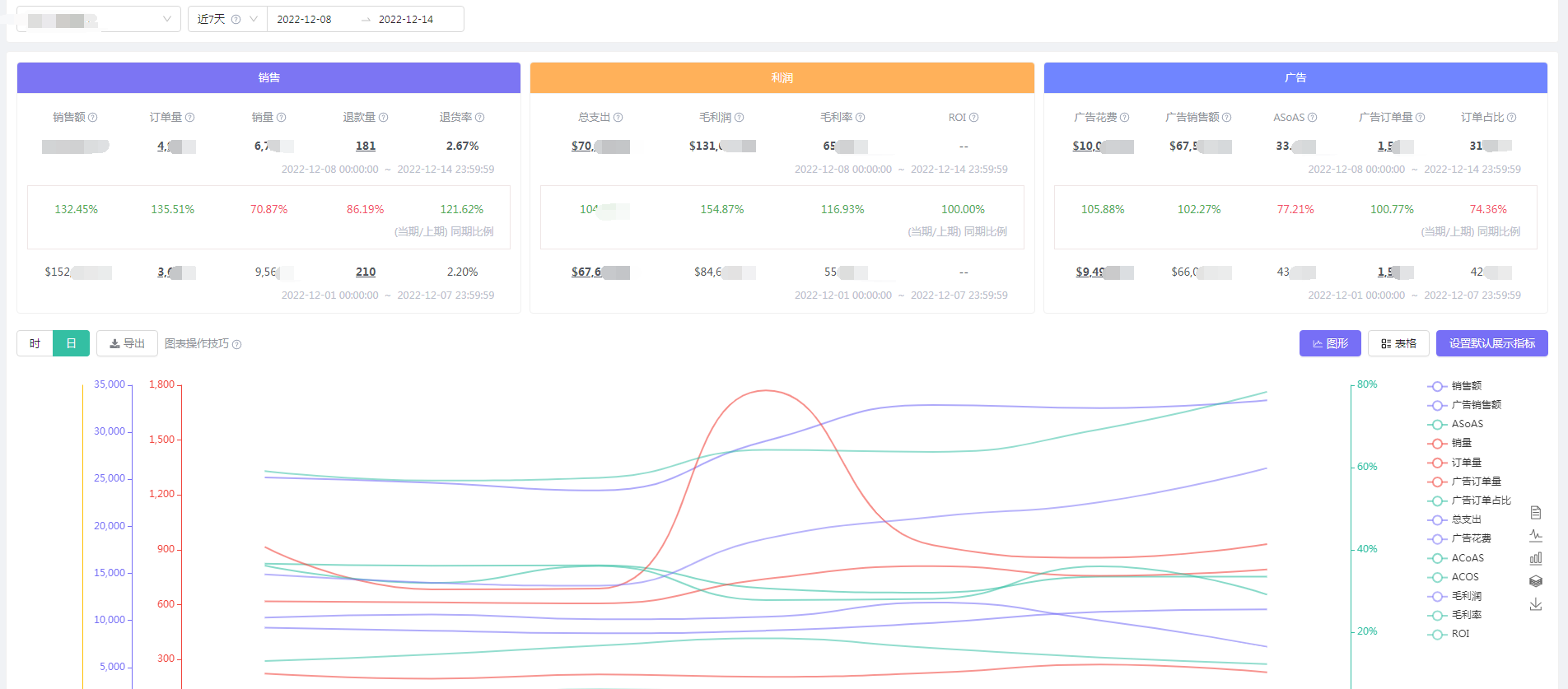Click help icon next to ASoAS
Viewport: 1568px width, 689px height.
click(1313, 118)
